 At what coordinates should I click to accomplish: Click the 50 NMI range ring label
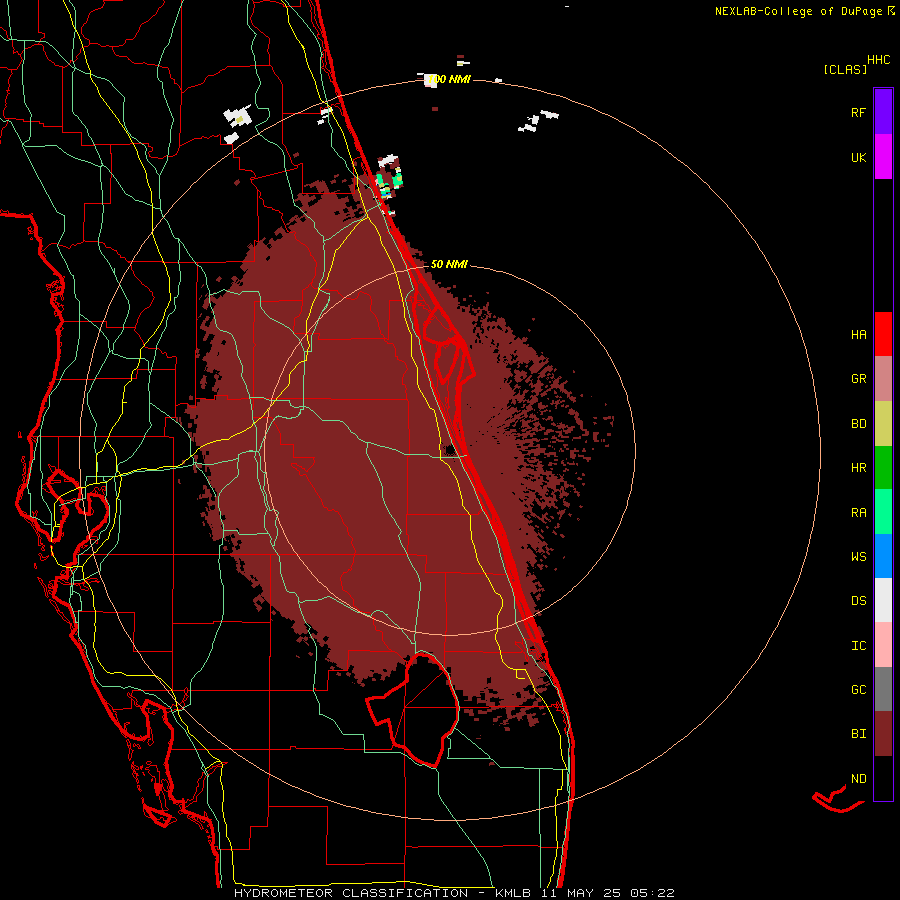(449, 264)
